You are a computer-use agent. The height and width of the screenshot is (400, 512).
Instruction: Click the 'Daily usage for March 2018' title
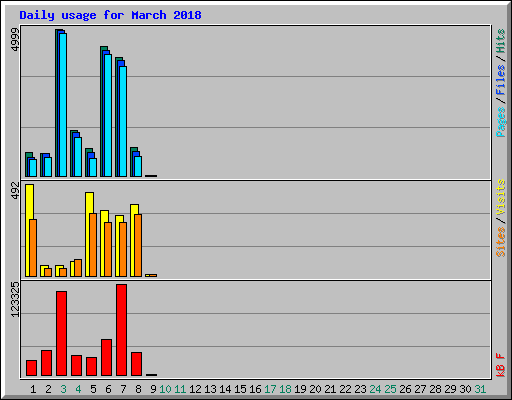click(x=110, y=15)
